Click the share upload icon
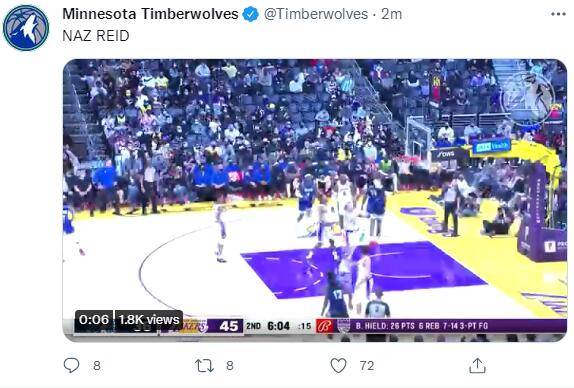The height and width of the screenshot is (388, 574). [x=477, y=366]
